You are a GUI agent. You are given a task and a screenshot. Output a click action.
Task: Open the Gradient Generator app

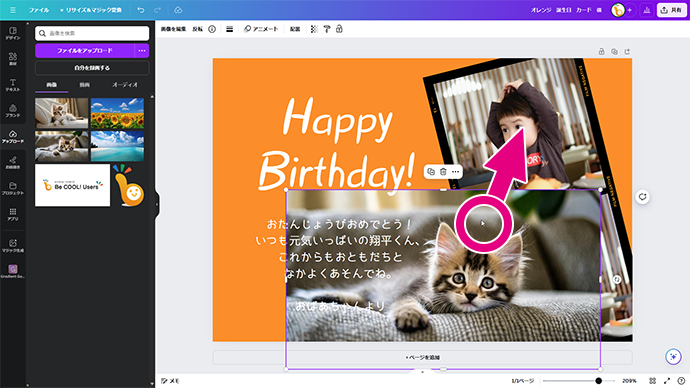(x=13, y=271)
